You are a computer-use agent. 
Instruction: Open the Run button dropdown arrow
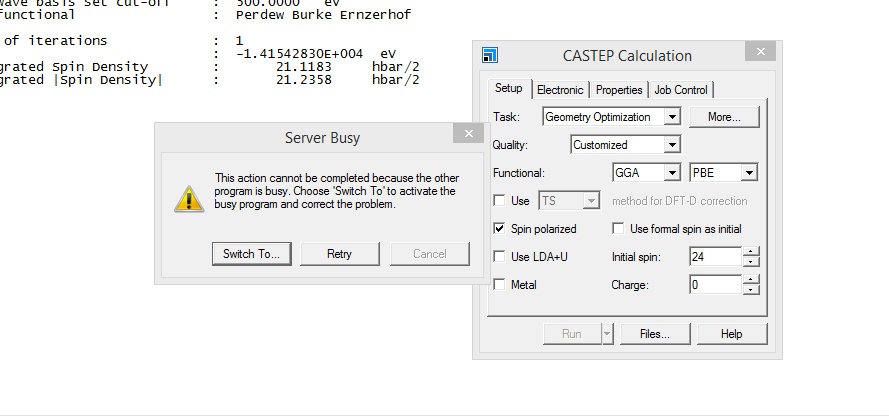click(x=607, y=334)
